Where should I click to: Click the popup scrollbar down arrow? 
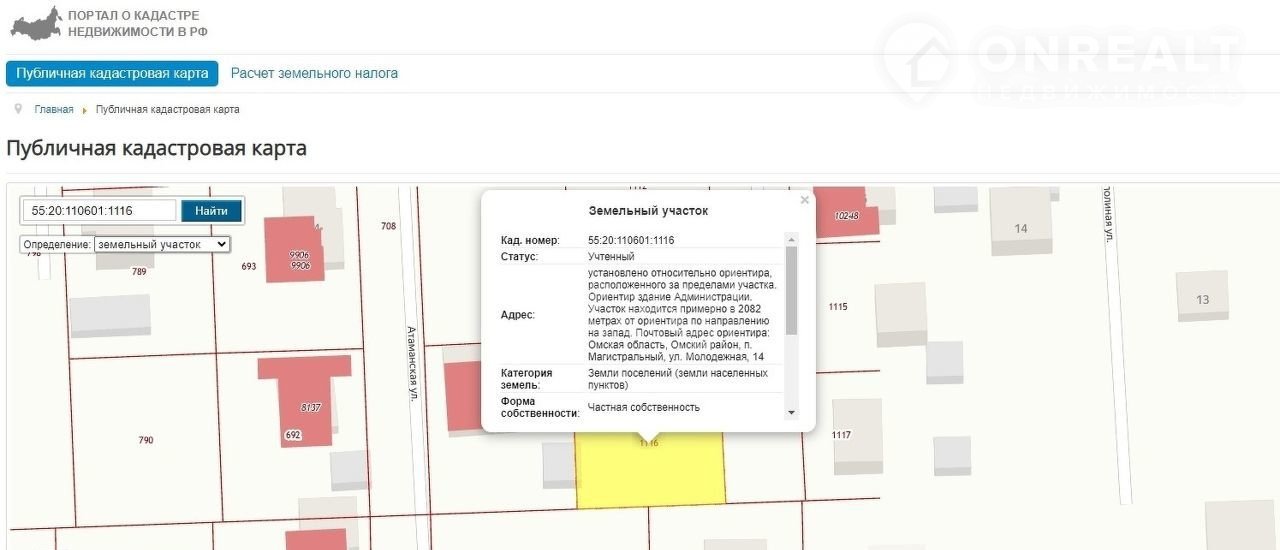tap(792, 412)
